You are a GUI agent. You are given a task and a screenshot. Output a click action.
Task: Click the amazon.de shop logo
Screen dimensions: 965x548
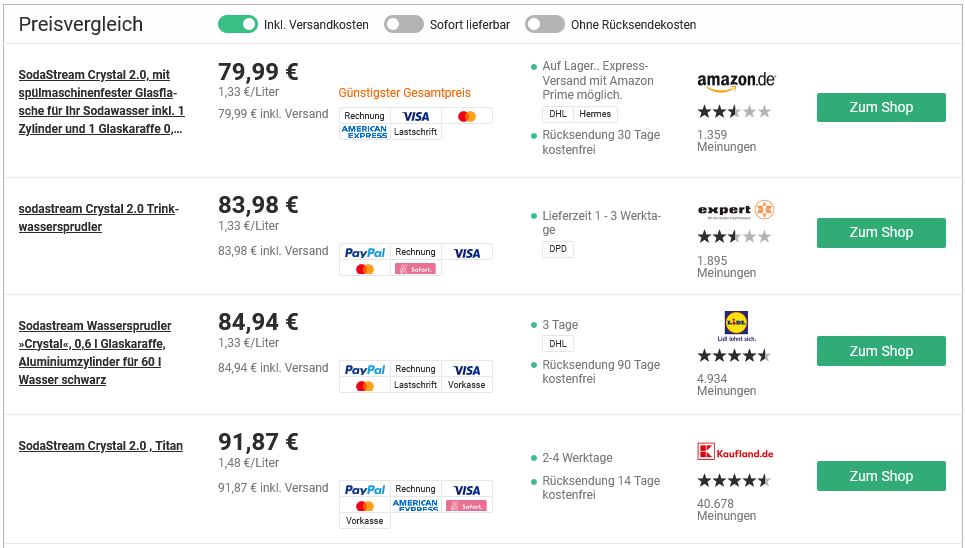click(x=736, y=81)
